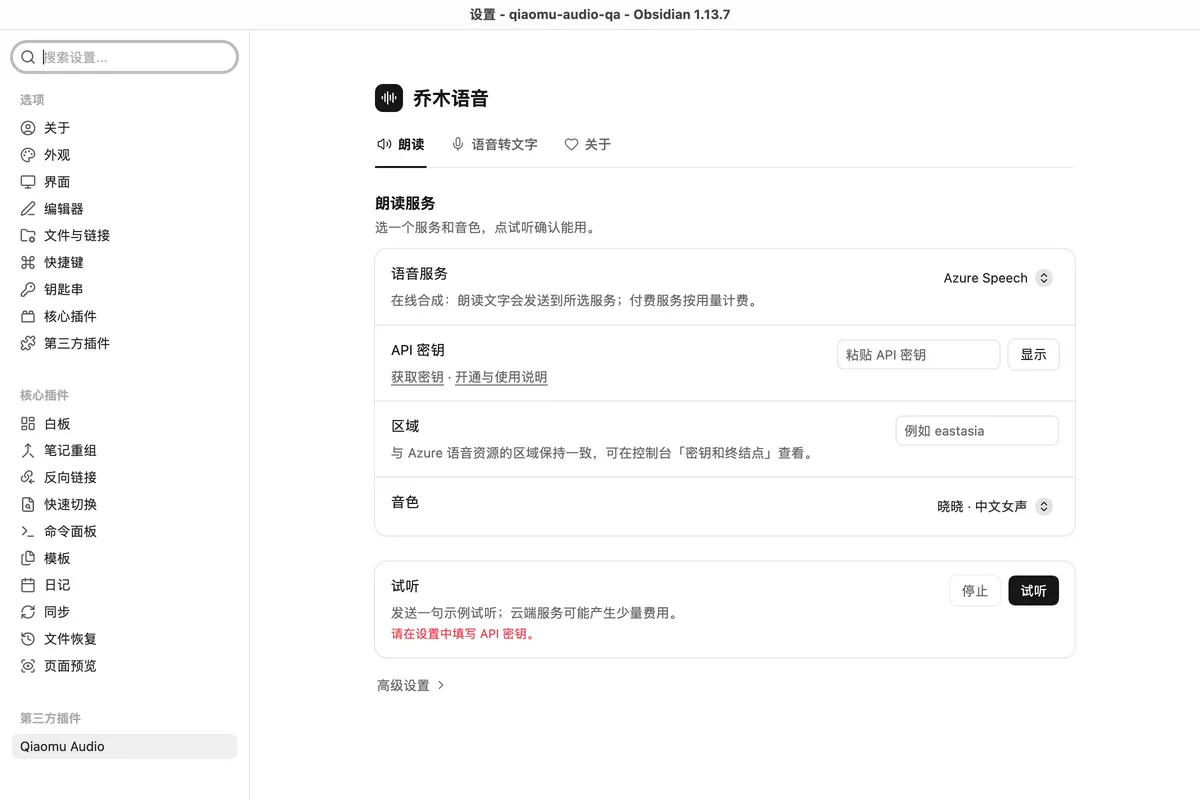1200x800 pixels.
Task: Open the Azure Speech service dropdown
Action: tap(997, 278)
